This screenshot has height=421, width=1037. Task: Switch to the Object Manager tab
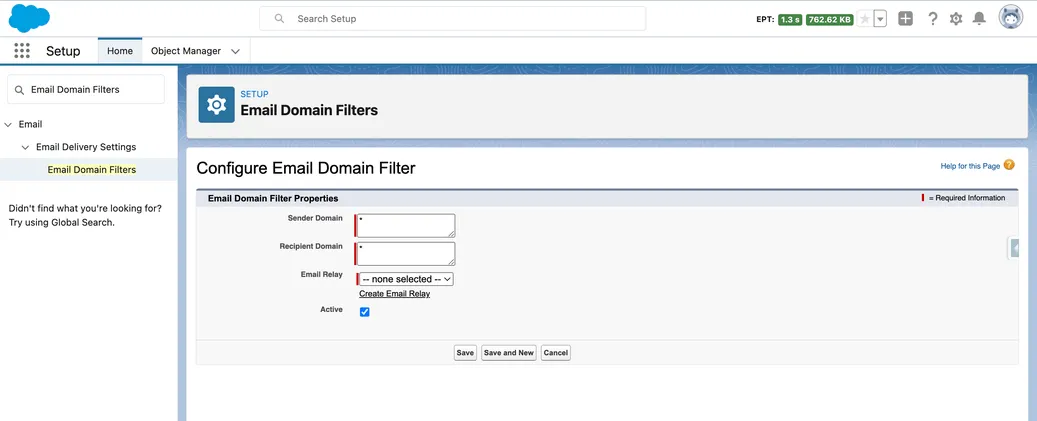(x=186, y=51)
